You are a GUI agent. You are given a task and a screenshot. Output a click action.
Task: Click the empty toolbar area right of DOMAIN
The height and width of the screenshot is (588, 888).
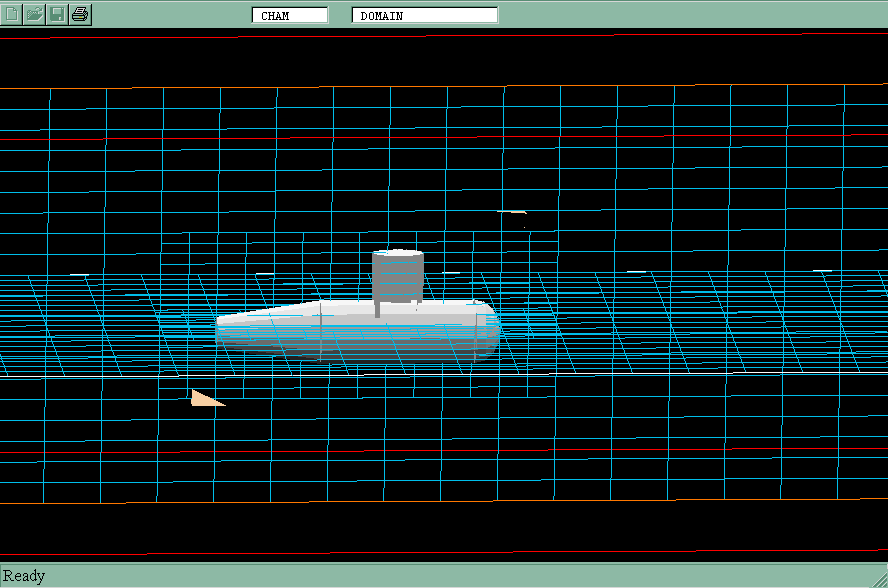pyautogui.click(x=690, y=15)
